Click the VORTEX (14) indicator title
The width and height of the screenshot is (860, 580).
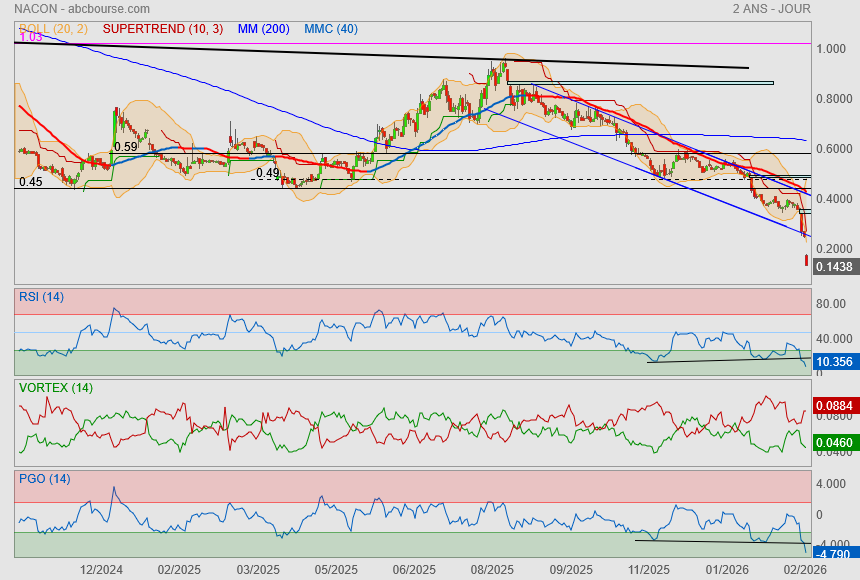click(55, 387)
